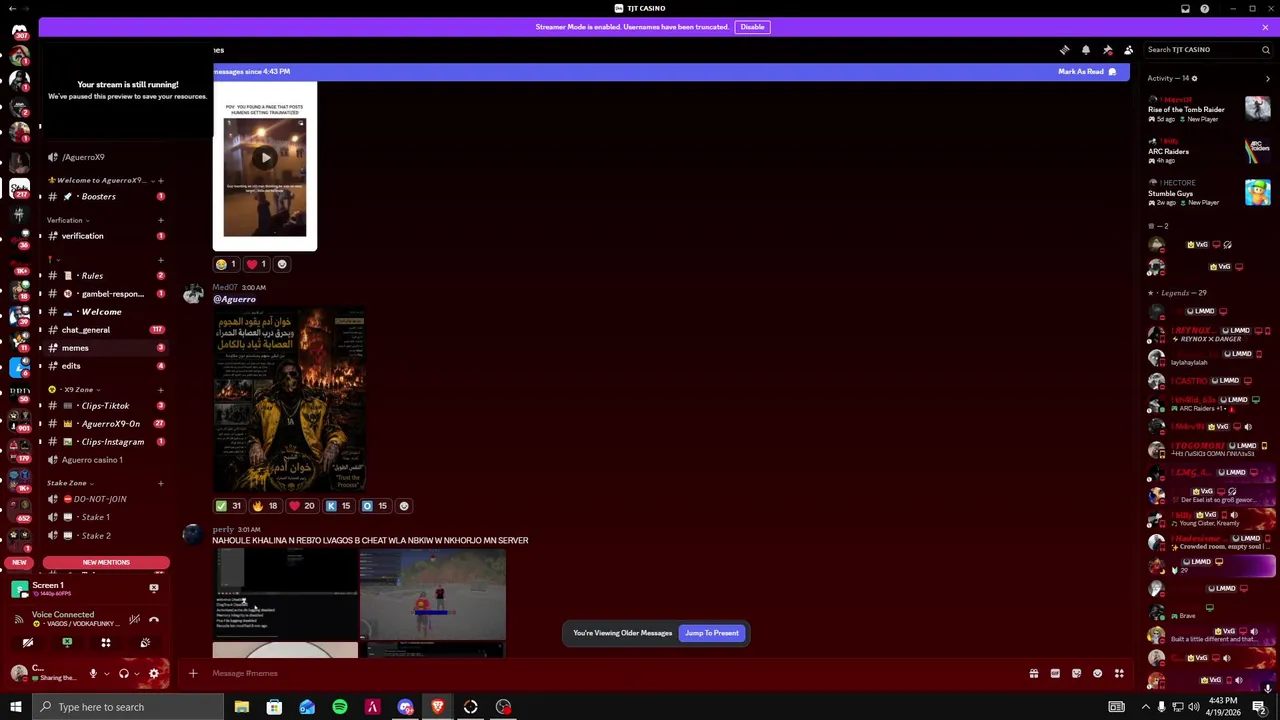Click attachment plus button in message box
Viewport: 1280px width, 720px height.
coord(193,674)
